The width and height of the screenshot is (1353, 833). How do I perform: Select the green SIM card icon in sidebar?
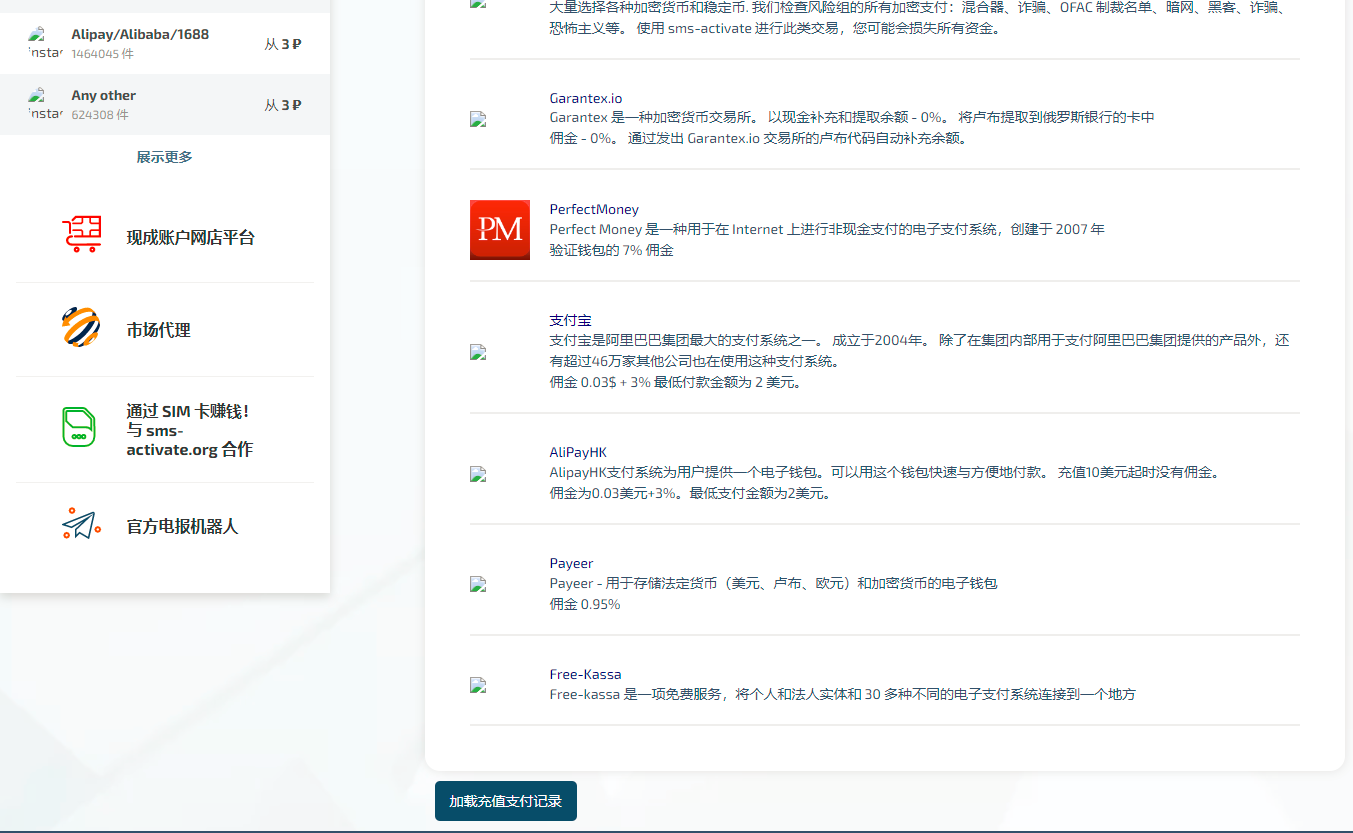79,427
